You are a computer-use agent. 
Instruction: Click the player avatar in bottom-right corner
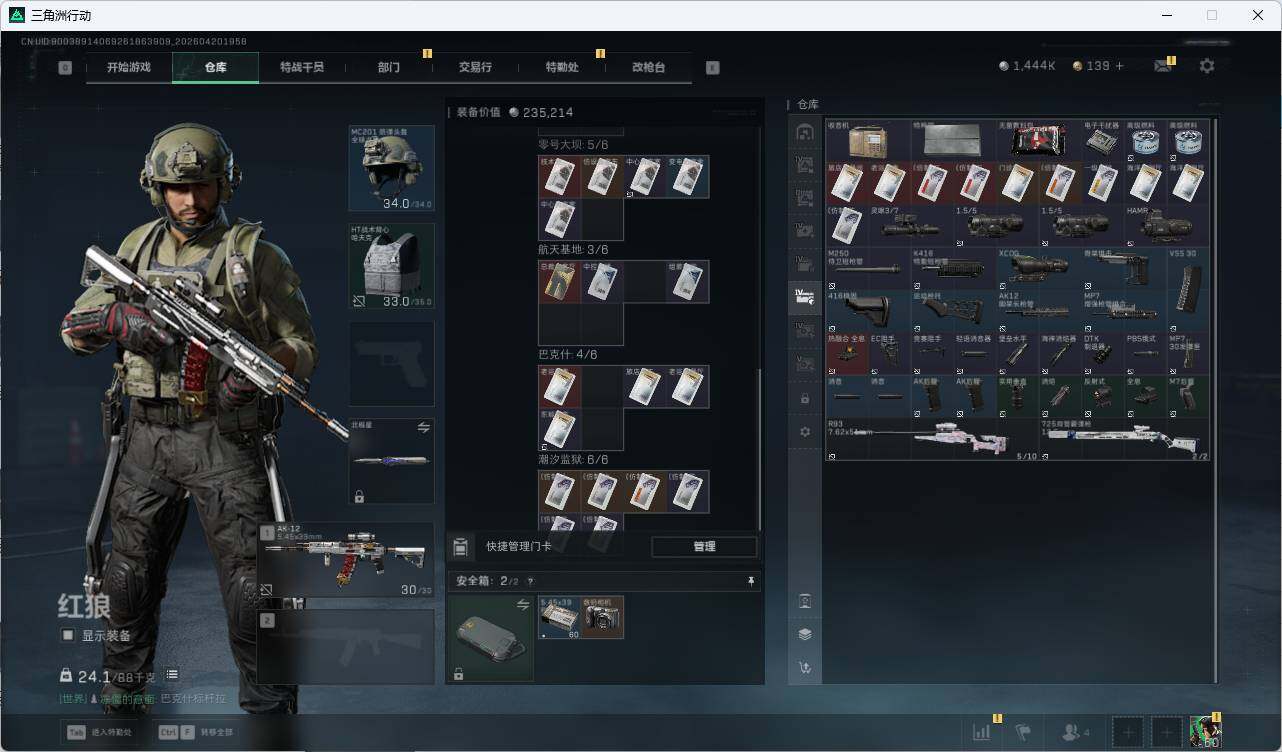click(x=1205, y=732)
